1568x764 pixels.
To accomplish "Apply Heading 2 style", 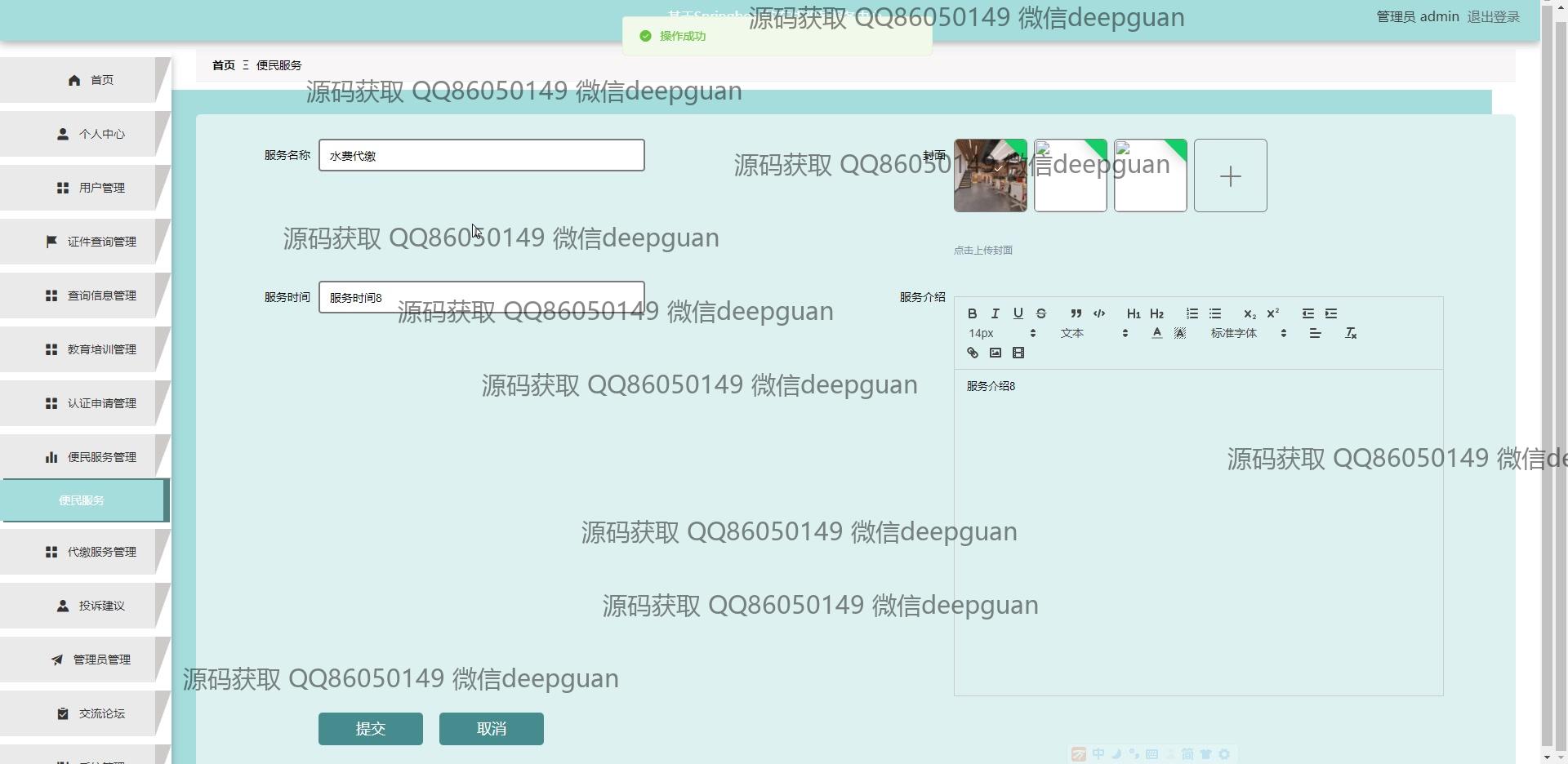I will [1156, 313].
